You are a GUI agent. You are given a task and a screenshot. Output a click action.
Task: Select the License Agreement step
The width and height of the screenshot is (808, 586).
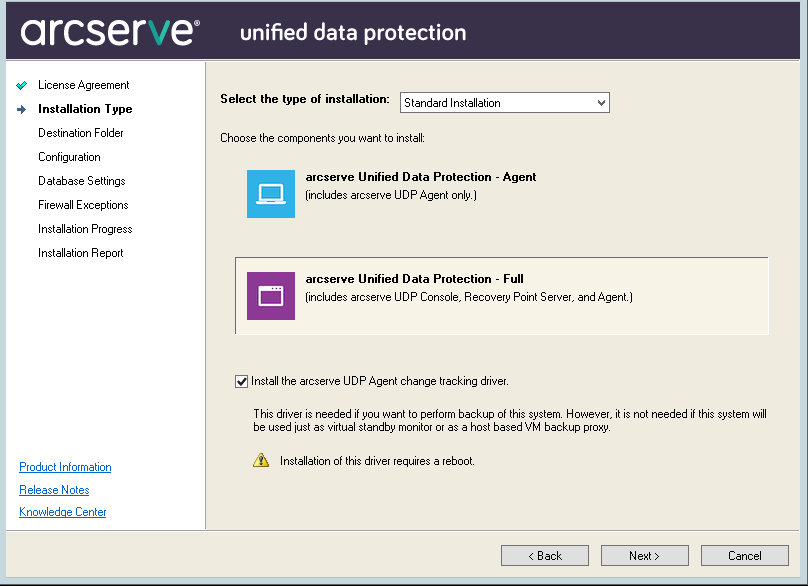(84, 85)
